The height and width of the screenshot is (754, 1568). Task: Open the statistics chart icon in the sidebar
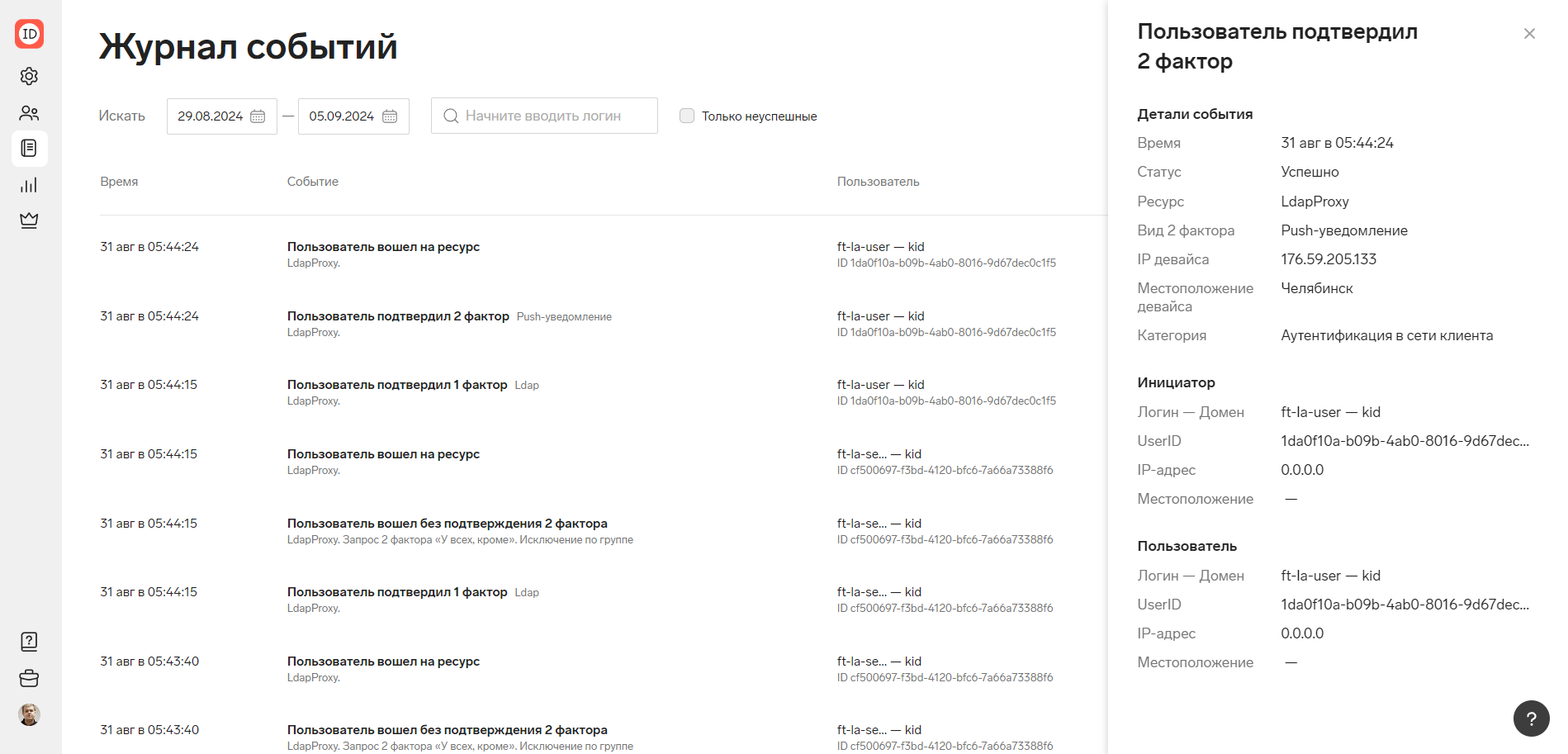coord(29,185)
